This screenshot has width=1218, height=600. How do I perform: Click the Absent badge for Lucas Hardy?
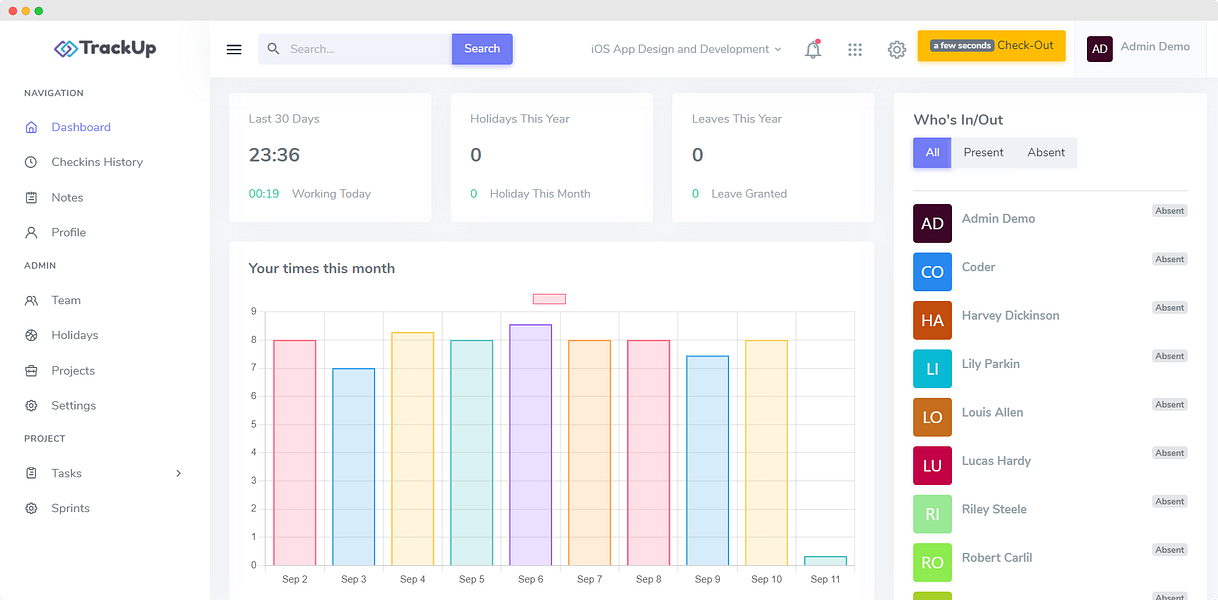[1170, 453]
